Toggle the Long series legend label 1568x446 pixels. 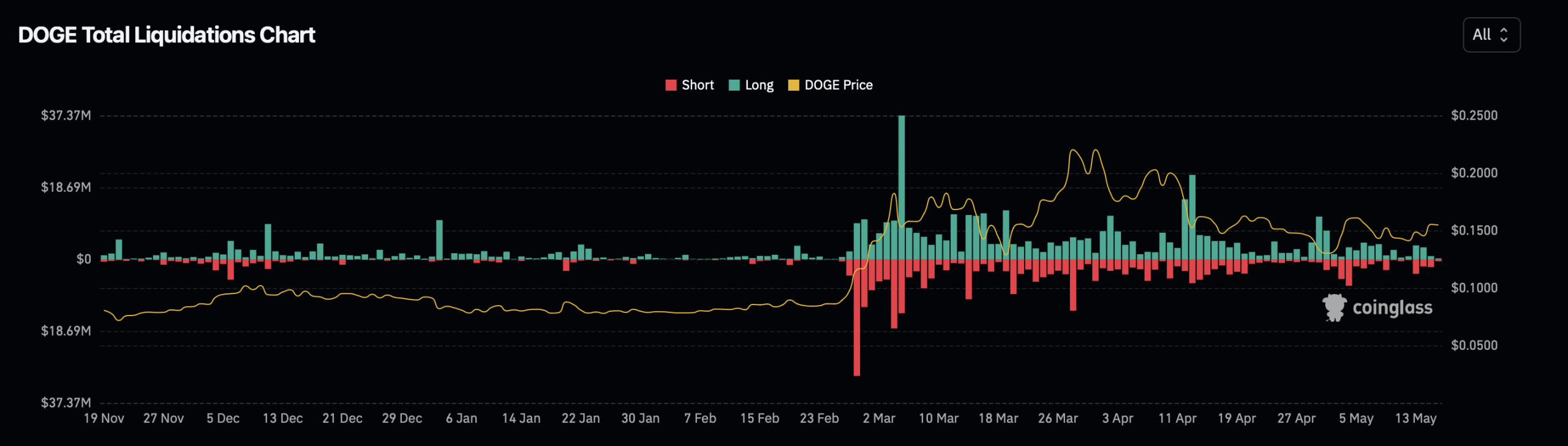[759, 85]
